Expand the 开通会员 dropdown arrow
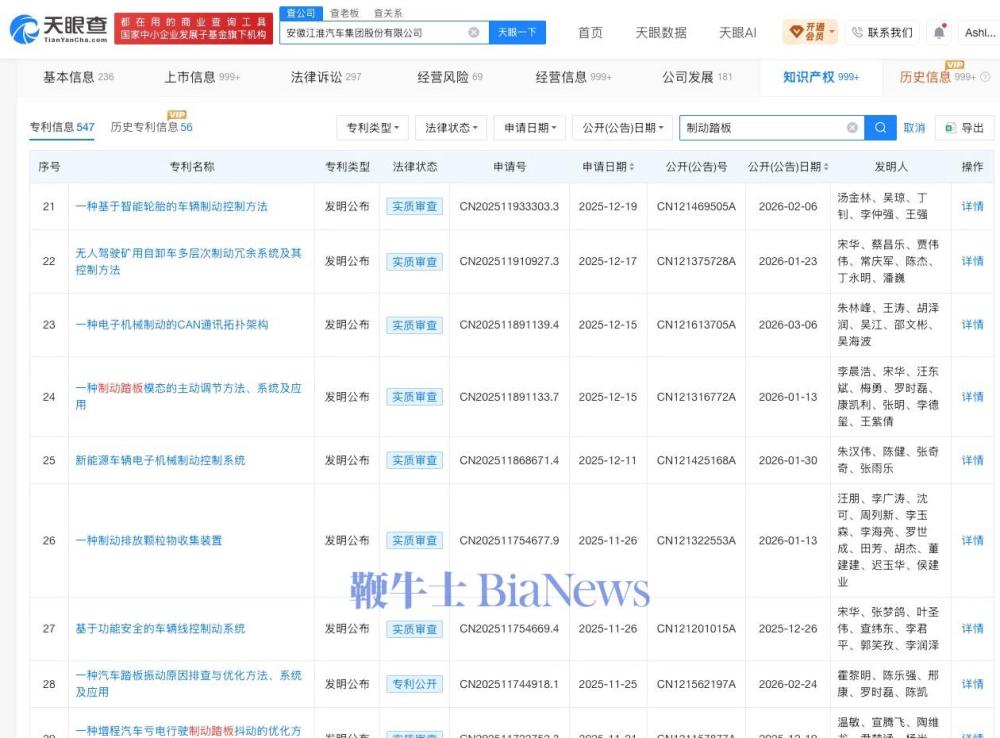Viewport: 1000px width, 738px height. (832, 31)
